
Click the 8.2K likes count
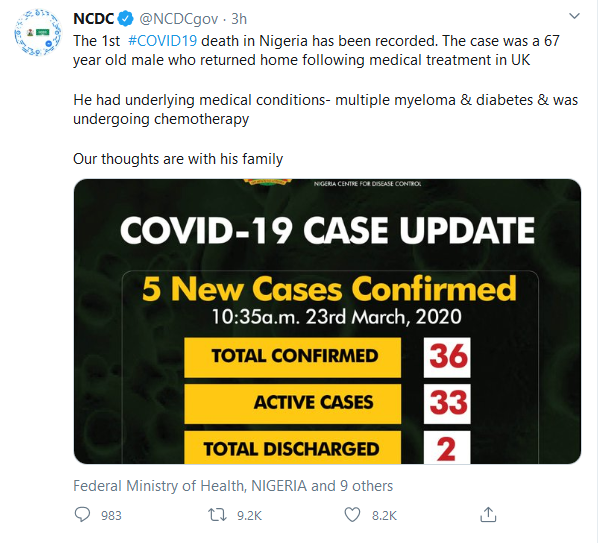tap(383, 515)
